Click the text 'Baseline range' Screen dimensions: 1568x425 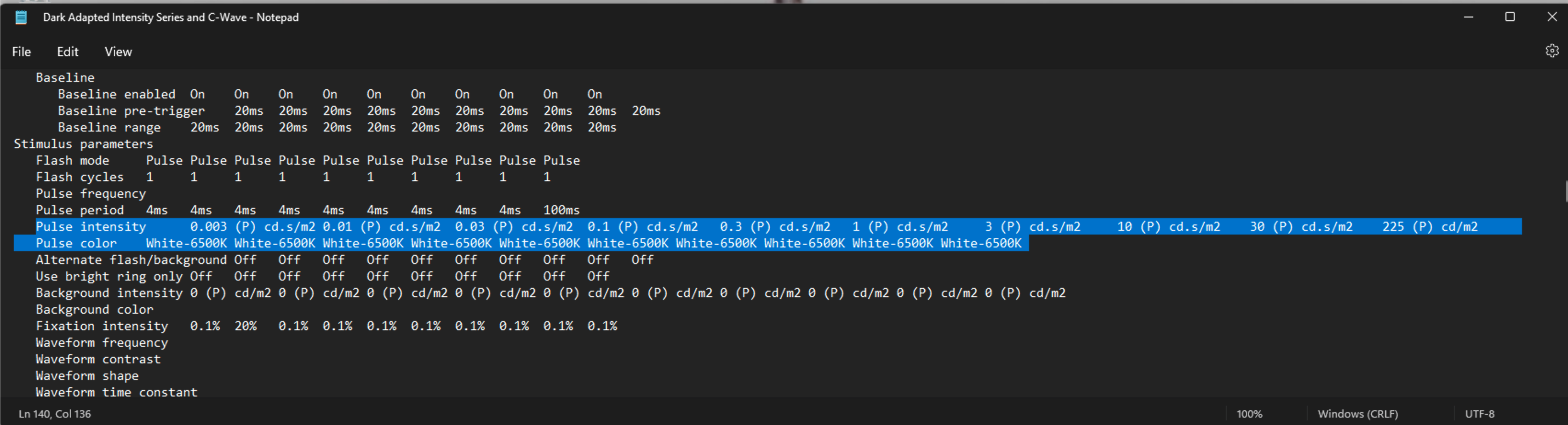(109, 127)
